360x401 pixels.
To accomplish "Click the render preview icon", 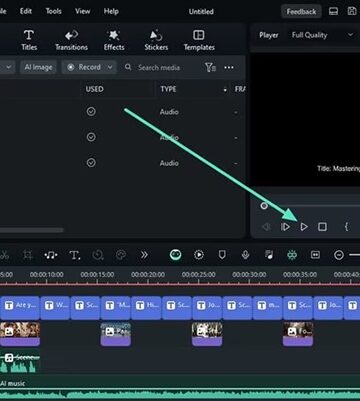I will pyautogui.click(x=199, y=255).
